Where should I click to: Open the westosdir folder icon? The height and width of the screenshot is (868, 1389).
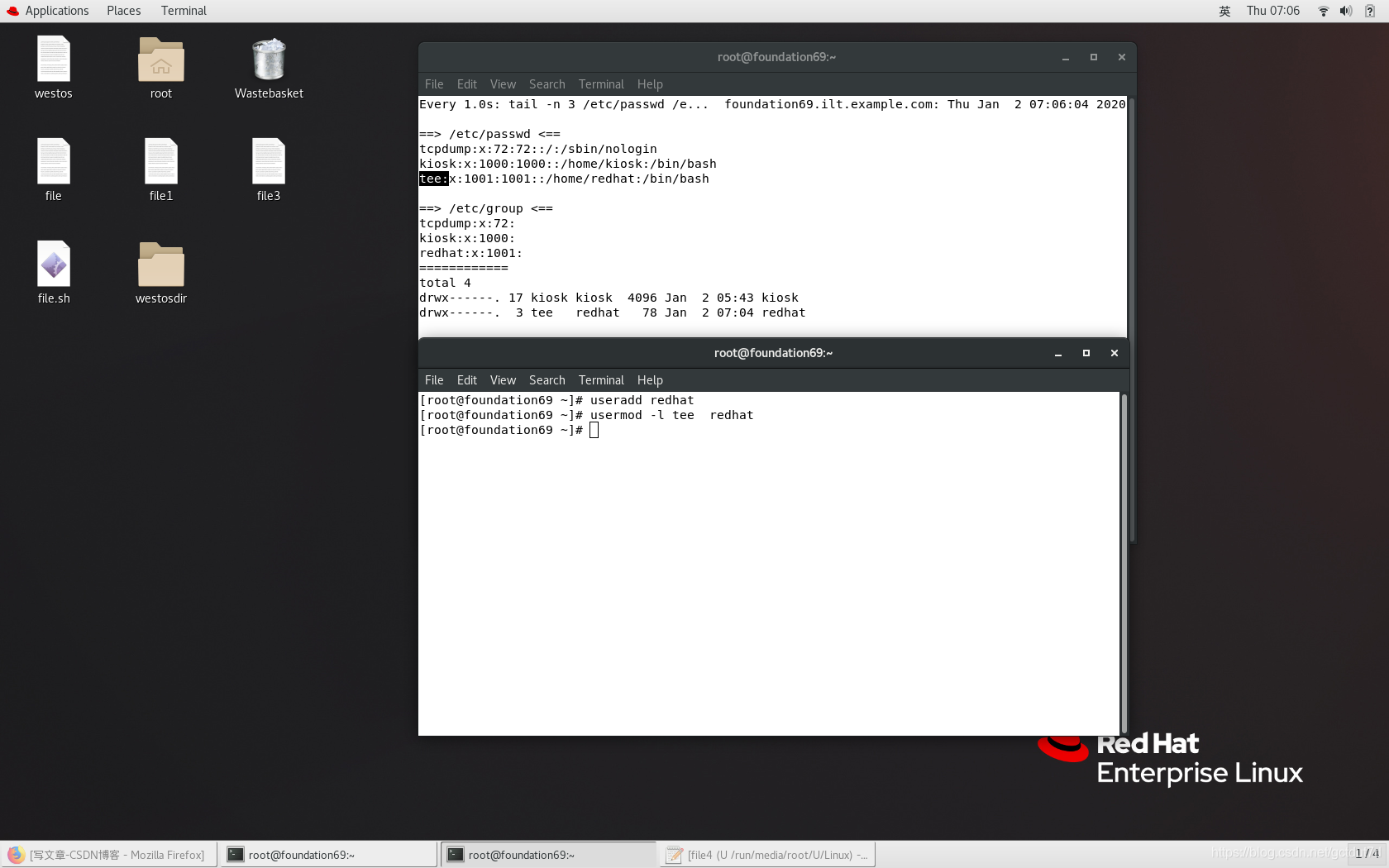point(161,273)
